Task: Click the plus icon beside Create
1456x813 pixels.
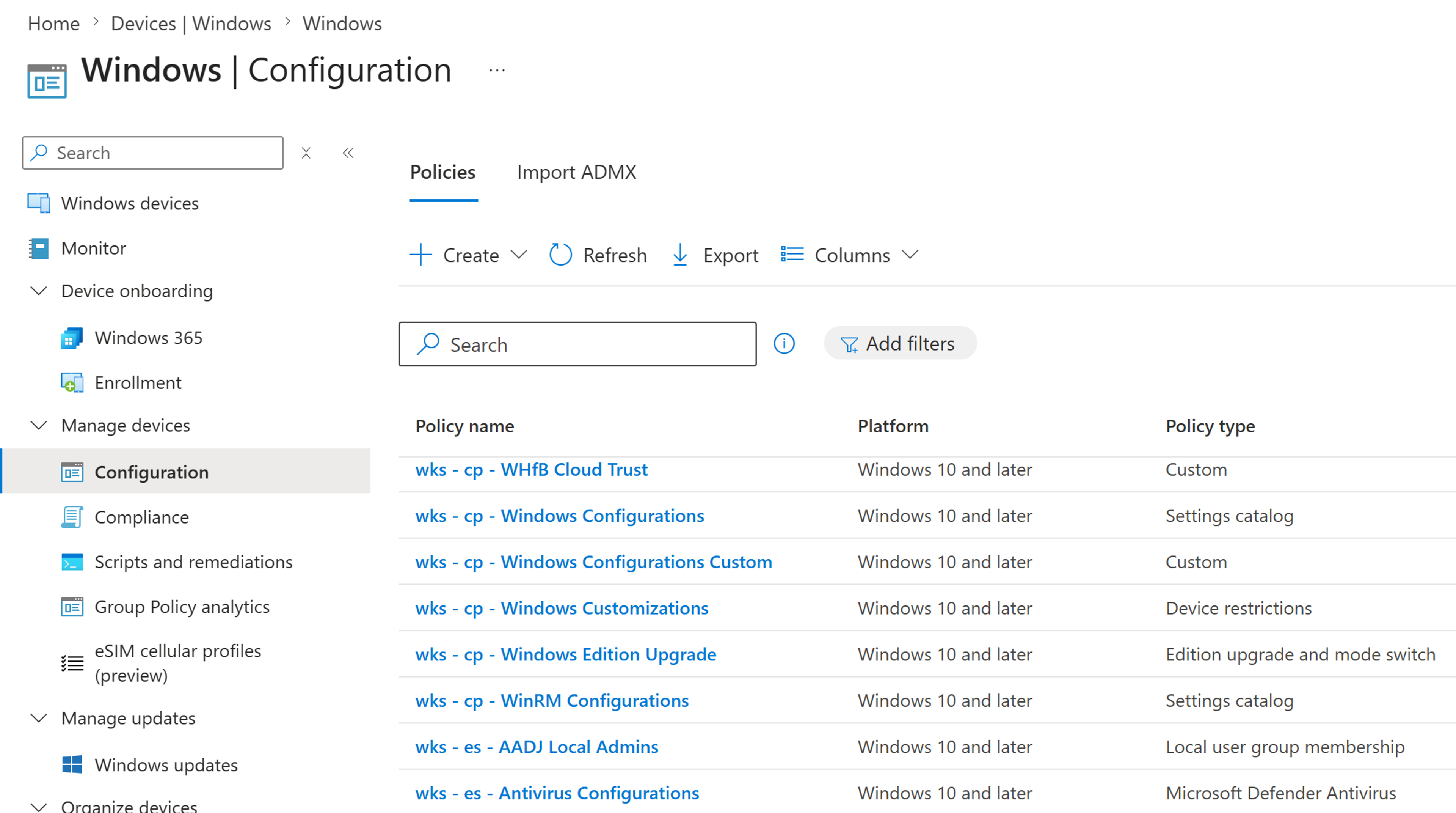Action: coord(420,255)
